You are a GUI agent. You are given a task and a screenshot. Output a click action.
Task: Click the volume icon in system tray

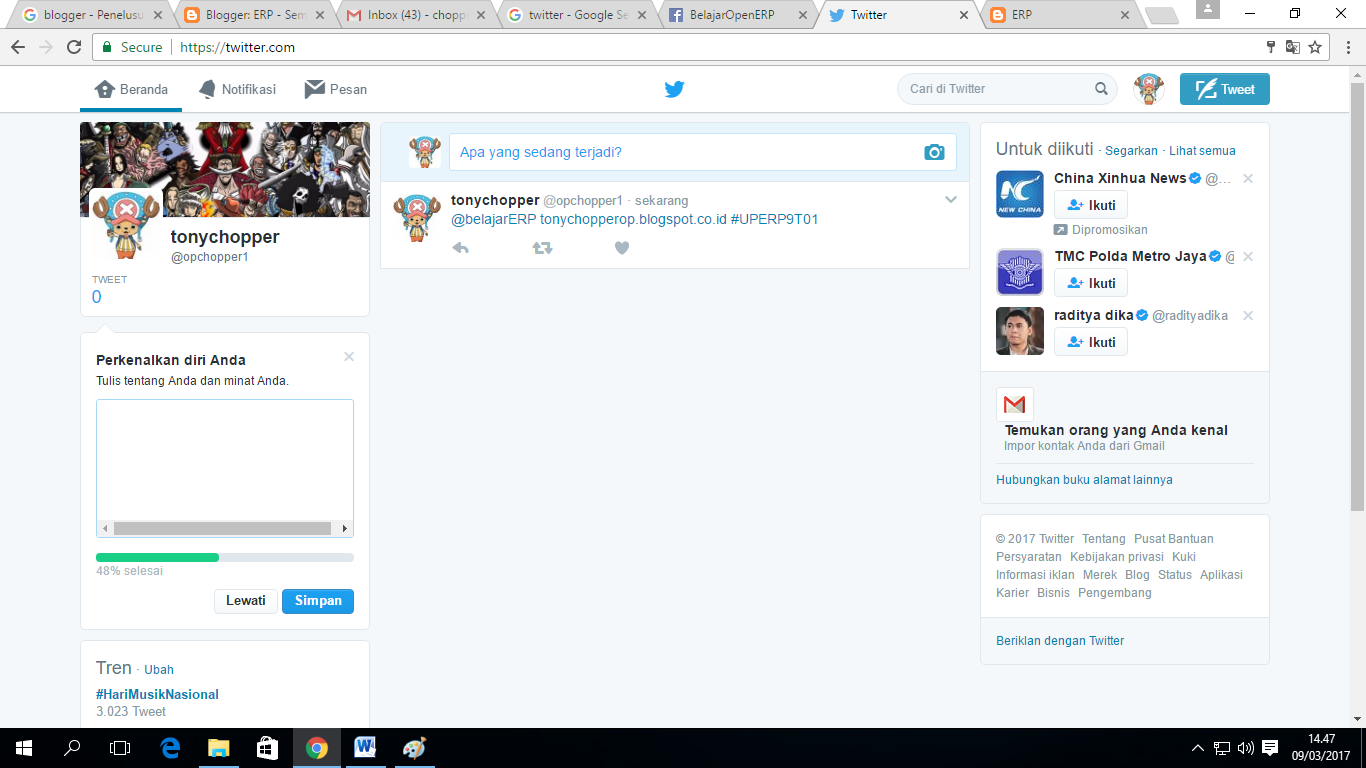coord(1246,748)
